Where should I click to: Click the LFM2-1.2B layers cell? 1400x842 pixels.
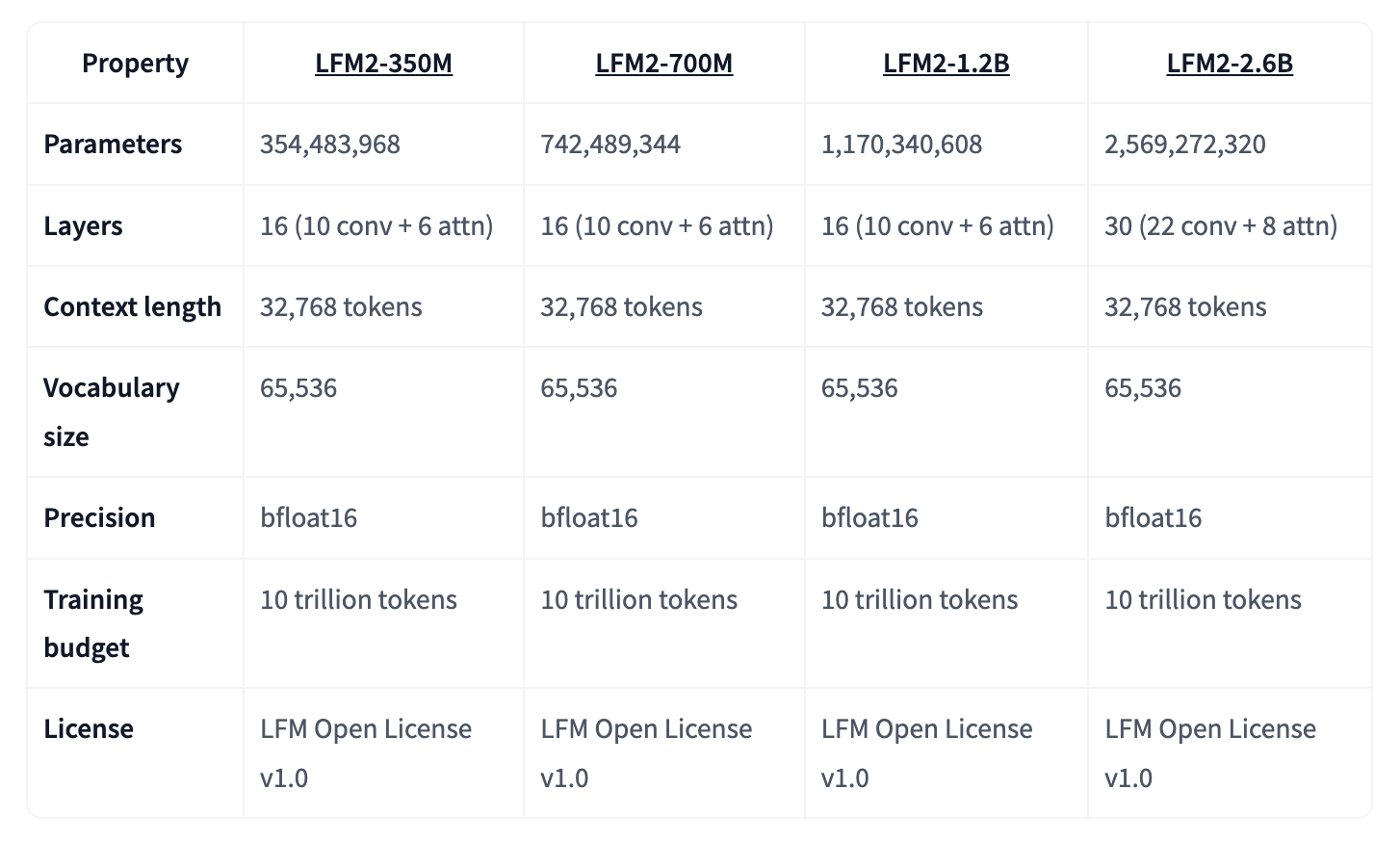938,226
